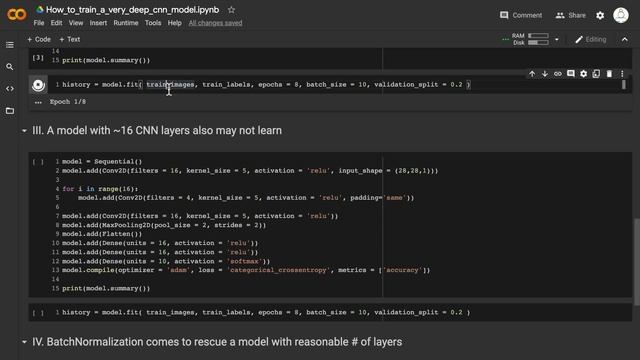Add a new Text cell

pos(70,39)
